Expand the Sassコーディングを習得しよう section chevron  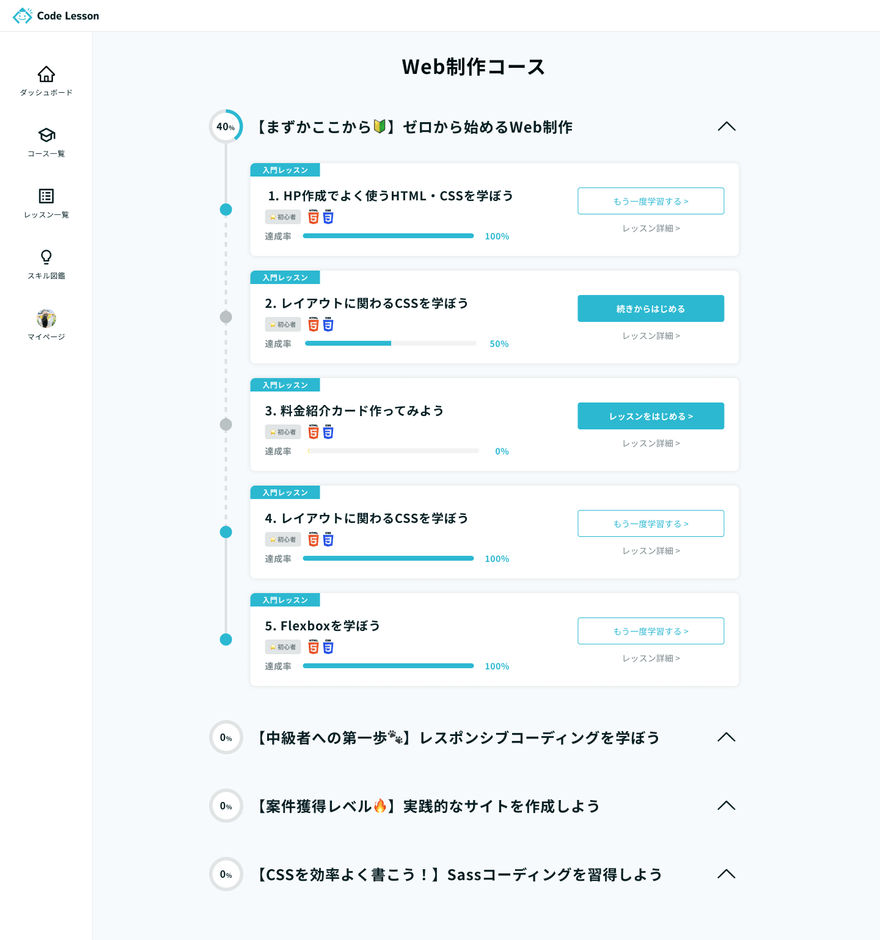click(x=727, y=873)
